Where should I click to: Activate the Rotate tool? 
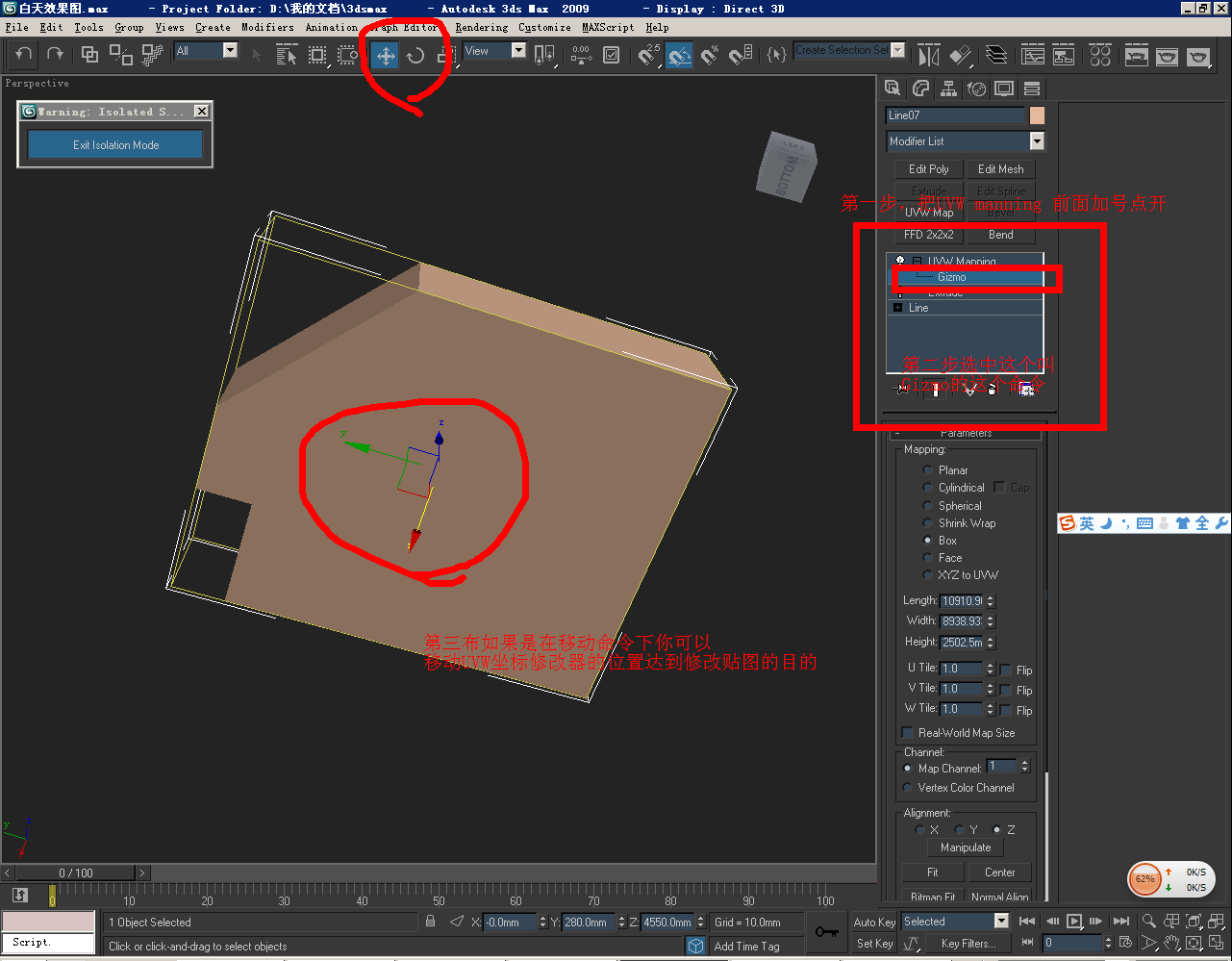[415, 56]
